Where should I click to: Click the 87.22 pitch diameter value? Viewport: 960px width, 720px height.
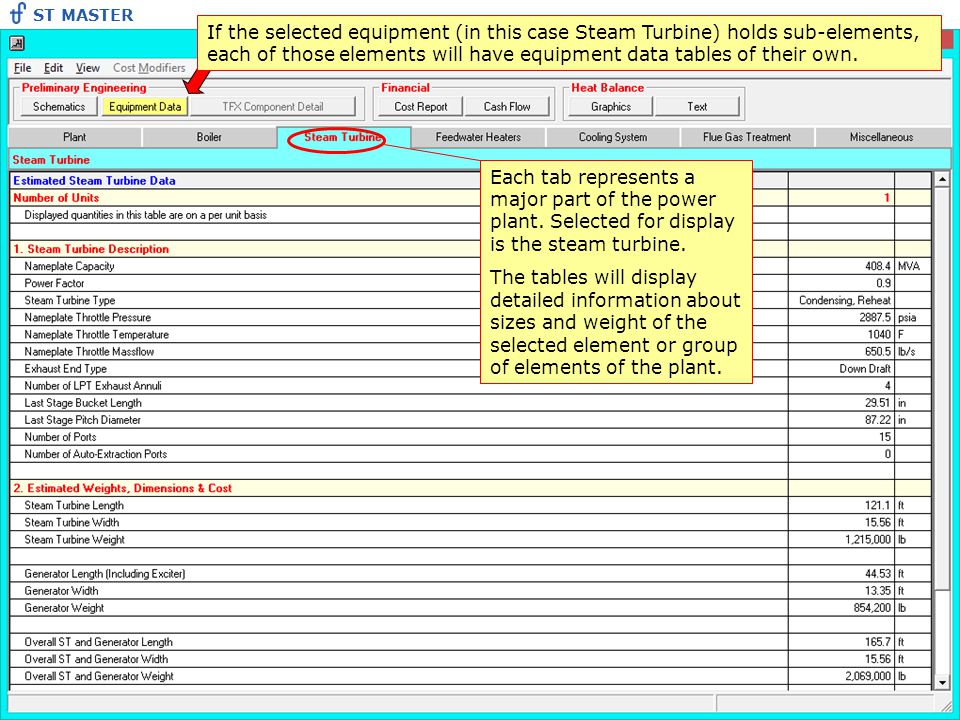(877, 421)
